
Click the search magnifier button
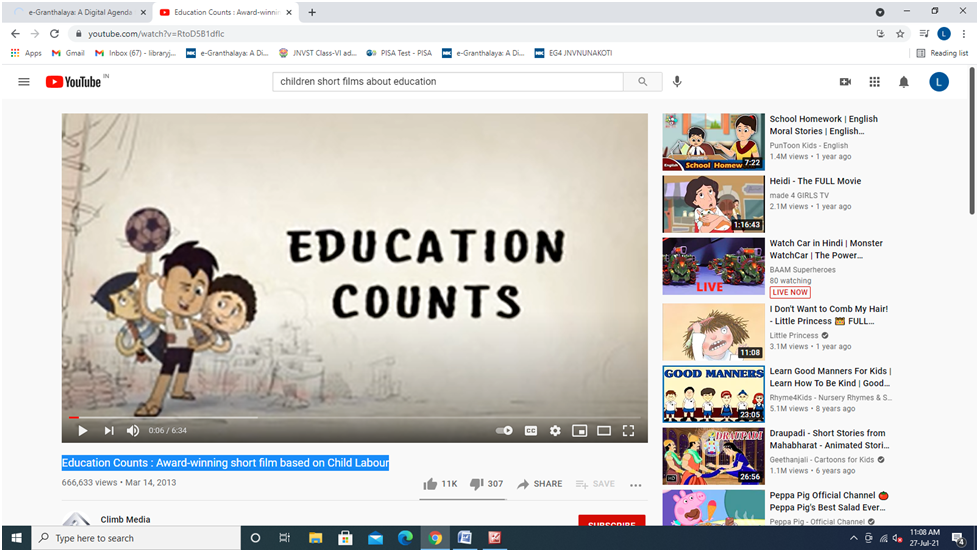642,82
